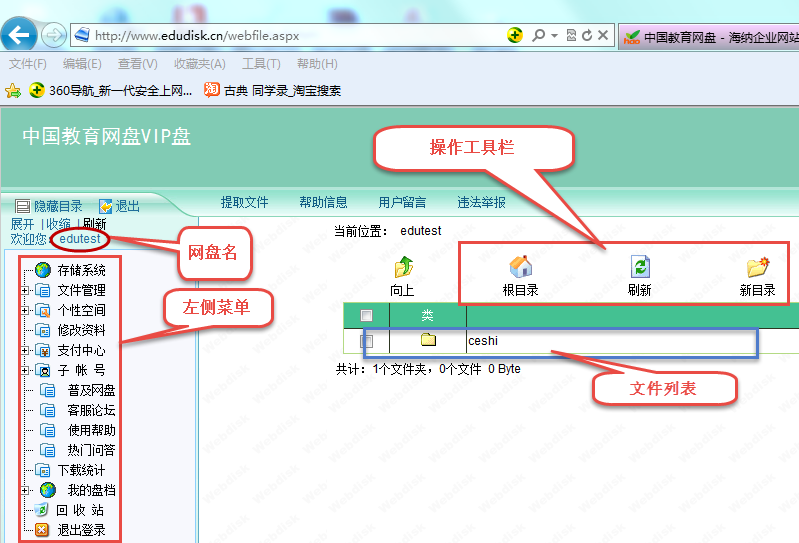The height and width of the screenshot is (543, 799).
Task: Toggle the select-all checkbox in the table header
Action: [366, 315]
